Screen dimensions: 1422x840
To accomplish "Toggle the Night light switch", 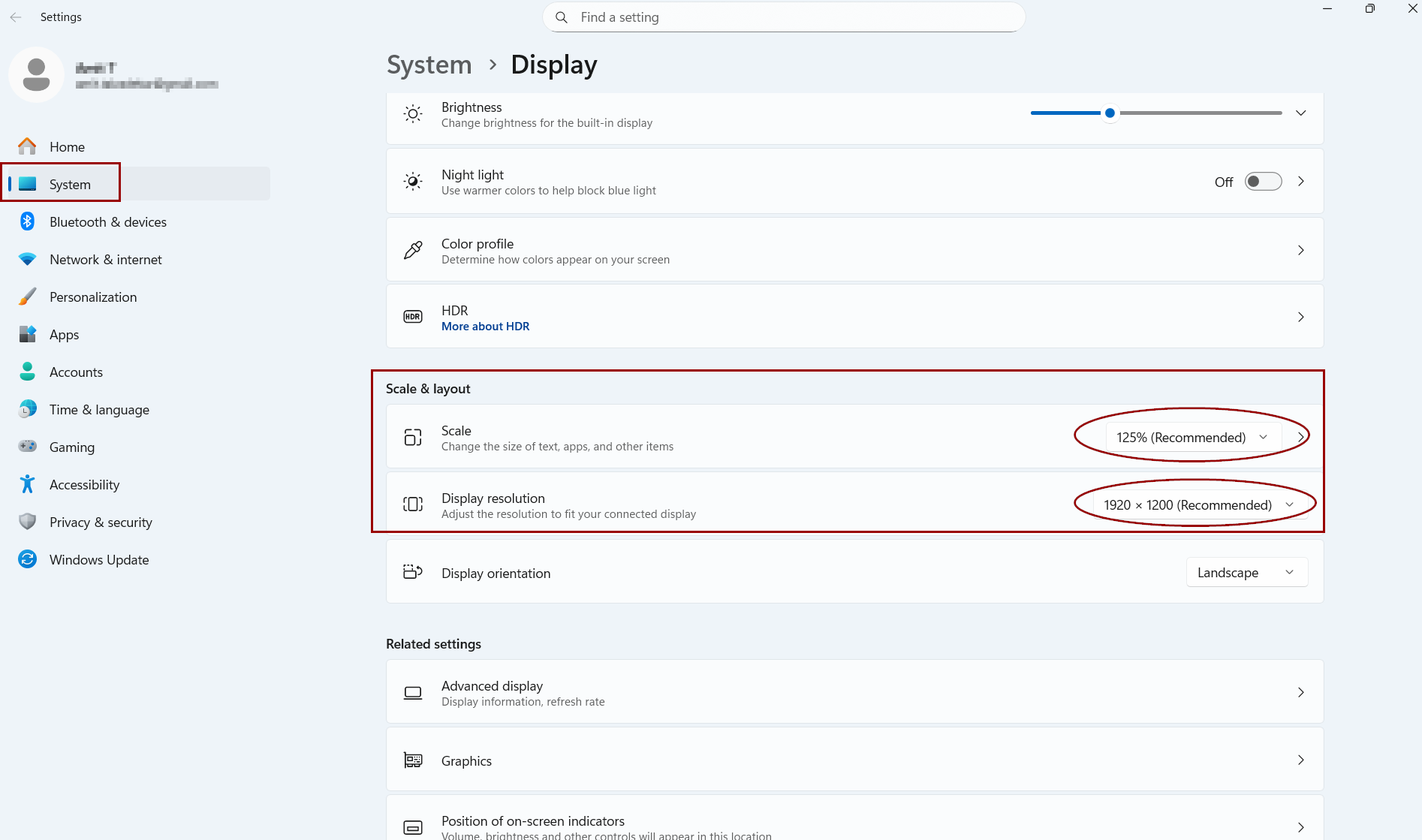I will click(x=1263, y=182).
